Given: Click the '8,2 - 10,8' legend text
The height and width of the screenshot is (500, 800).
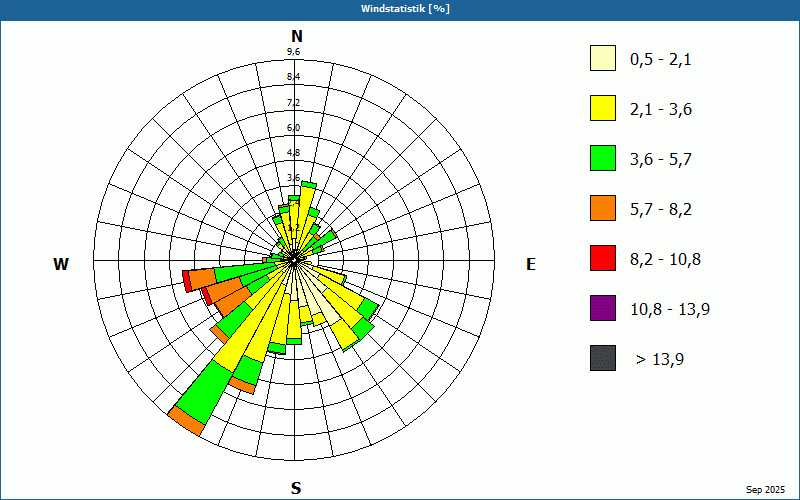Looking at the screenshot, I should tap(665, 260).
